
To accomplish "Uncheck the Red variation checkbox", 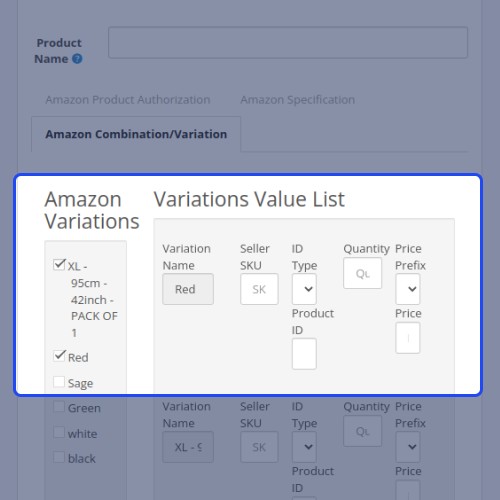I will point(59,356).
